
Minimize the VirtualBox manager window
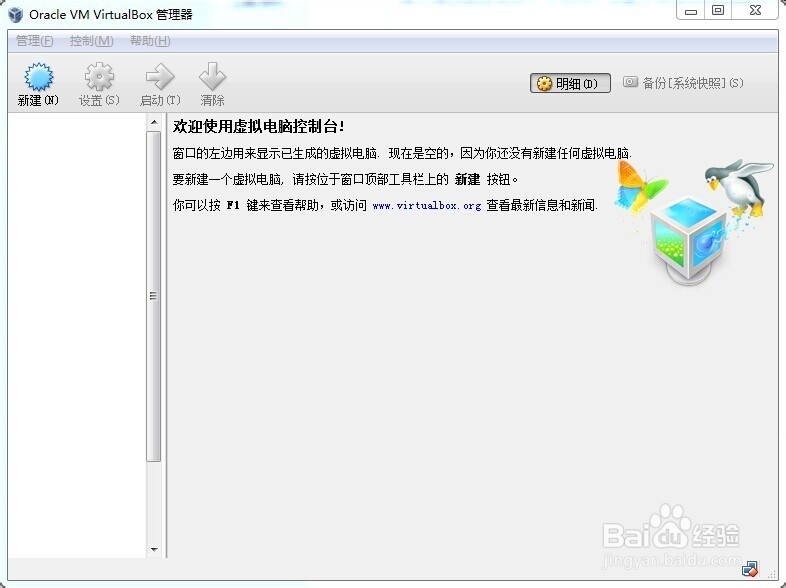tap(691, 10)
